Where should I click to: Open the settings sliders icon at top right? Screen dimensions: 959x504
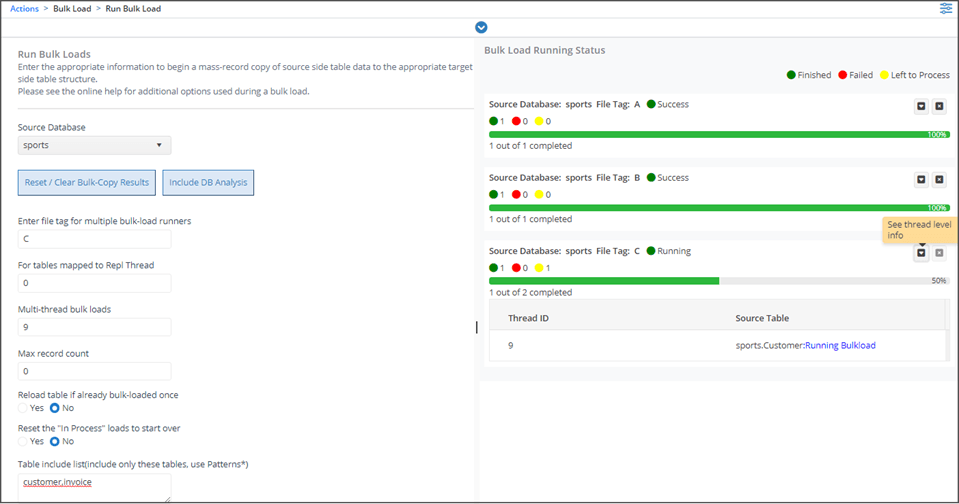click(x=946, y=9)
